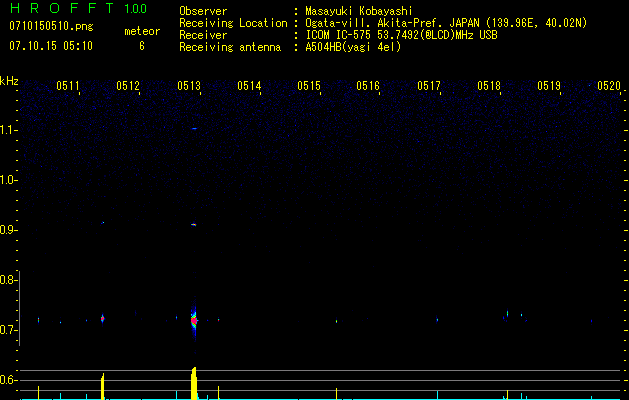Click the strong meteor echo at 0513
Image resolution: width=629 pixels, height=400 pixels.
[194, 320]
